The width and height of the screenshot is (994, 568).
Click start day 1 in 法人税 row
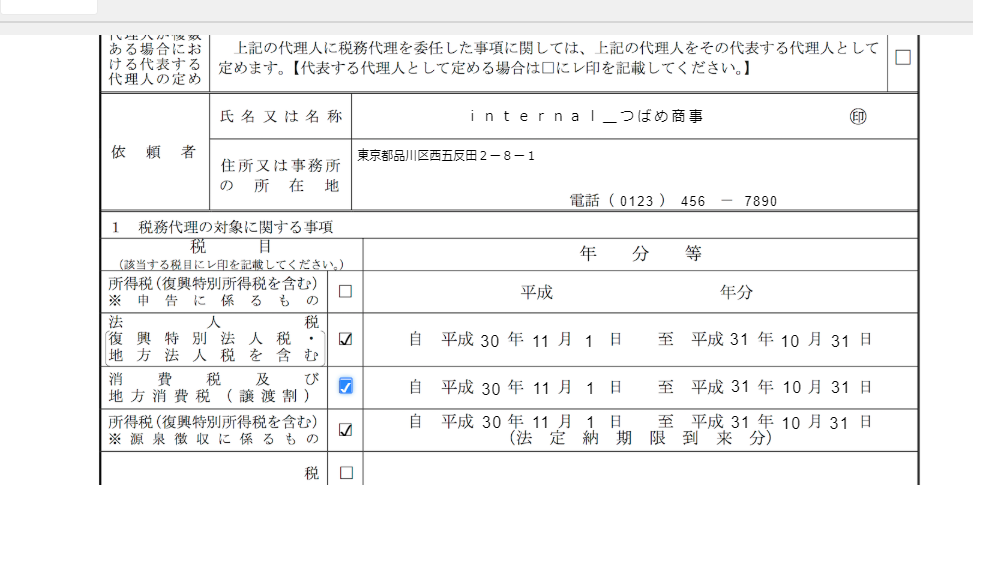pos(589,342)
